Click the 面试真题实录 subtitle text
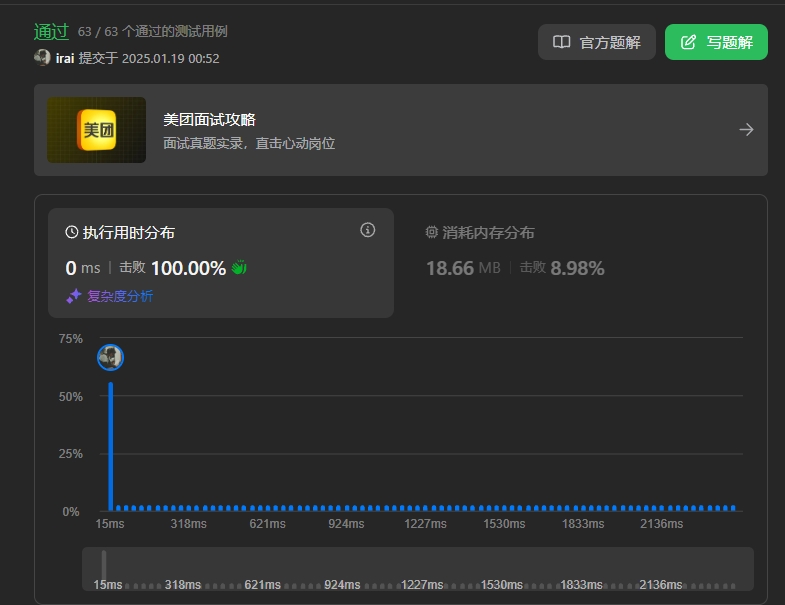The image size is (785, 605). tap(249, 144)
